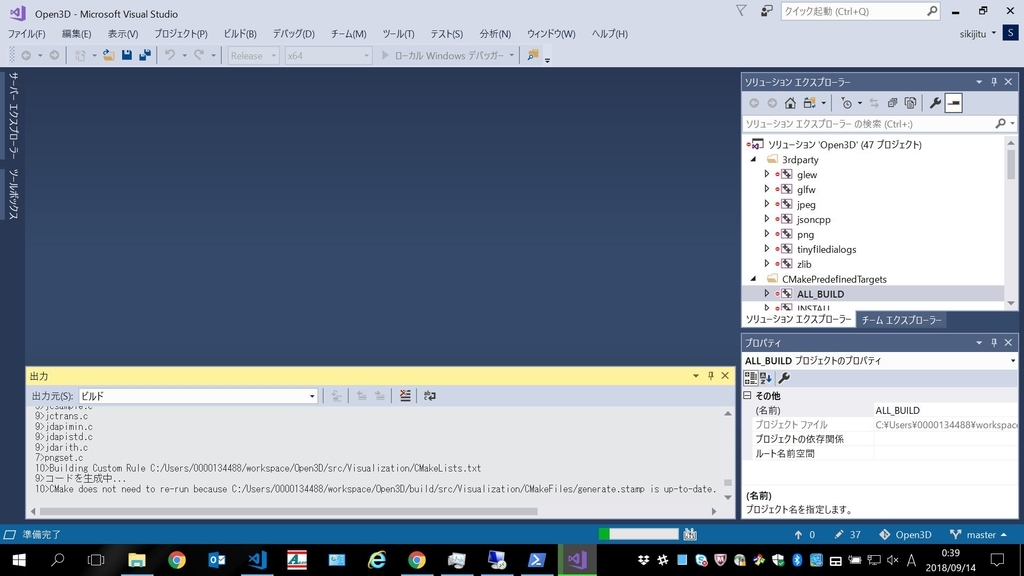Click the build progress bar
The height and width of the screenshot is (576, 1024).
tap(639, 534)
